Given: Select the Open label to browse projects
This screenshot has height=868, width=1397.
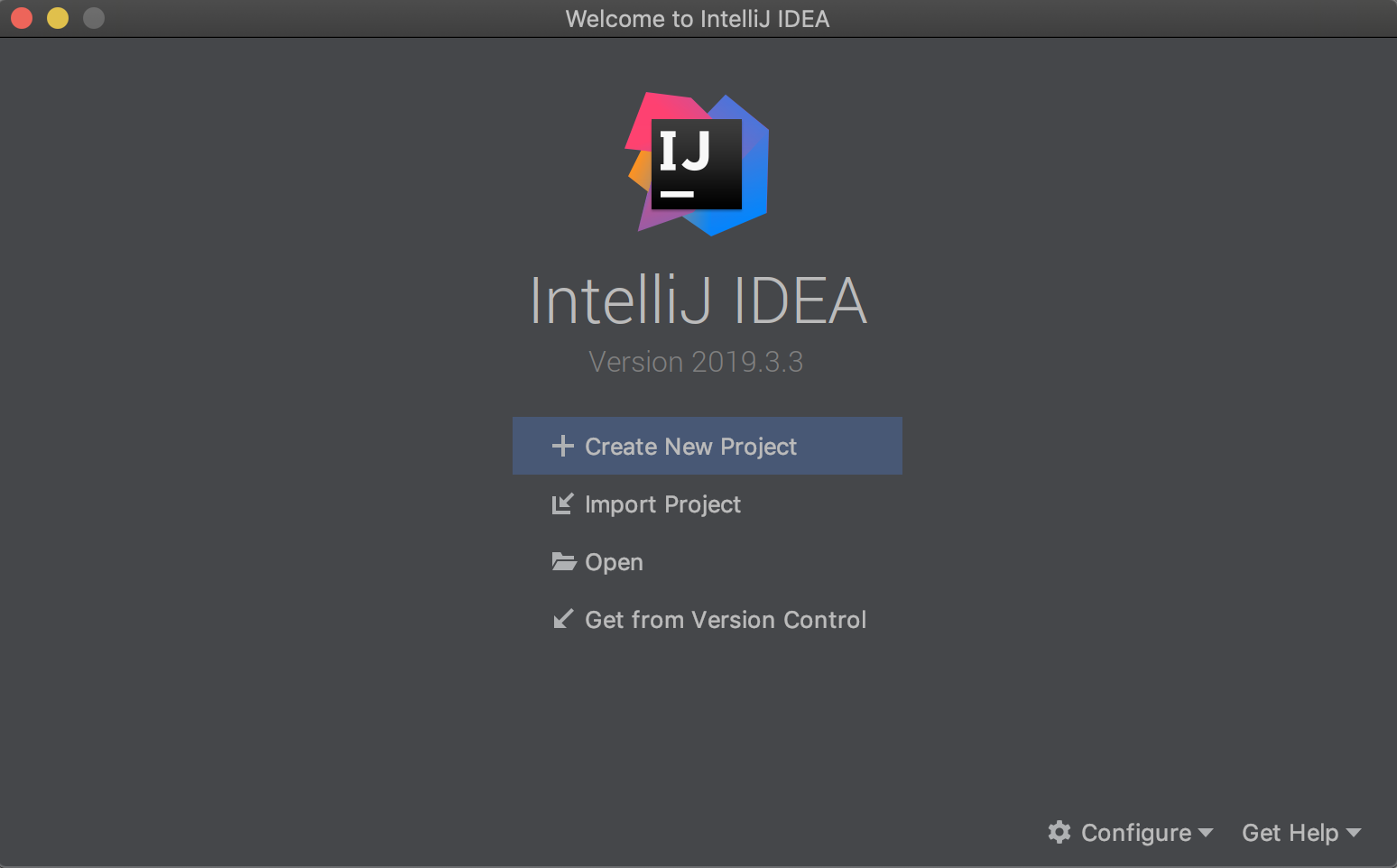Looking at the screenshot, I should coord(614,562).
